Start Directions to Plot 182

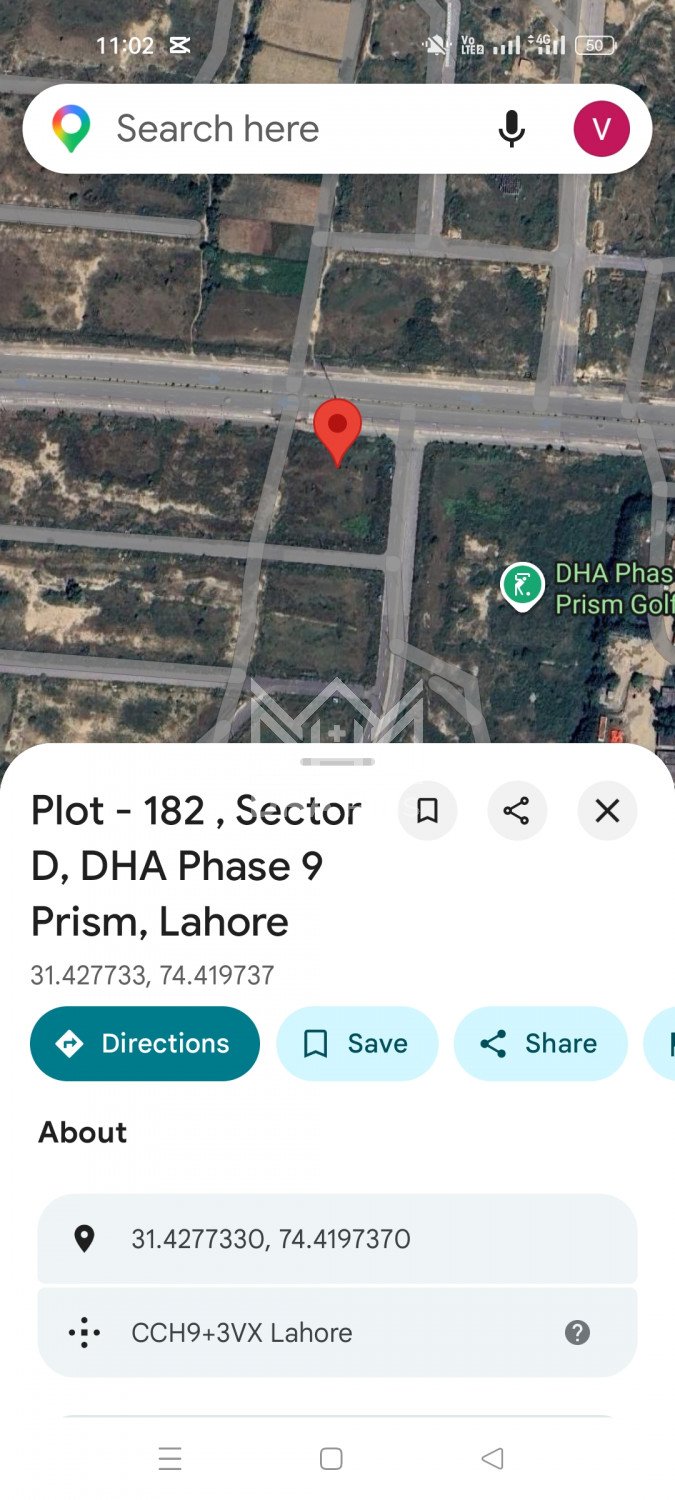(x=145, y=1043)
